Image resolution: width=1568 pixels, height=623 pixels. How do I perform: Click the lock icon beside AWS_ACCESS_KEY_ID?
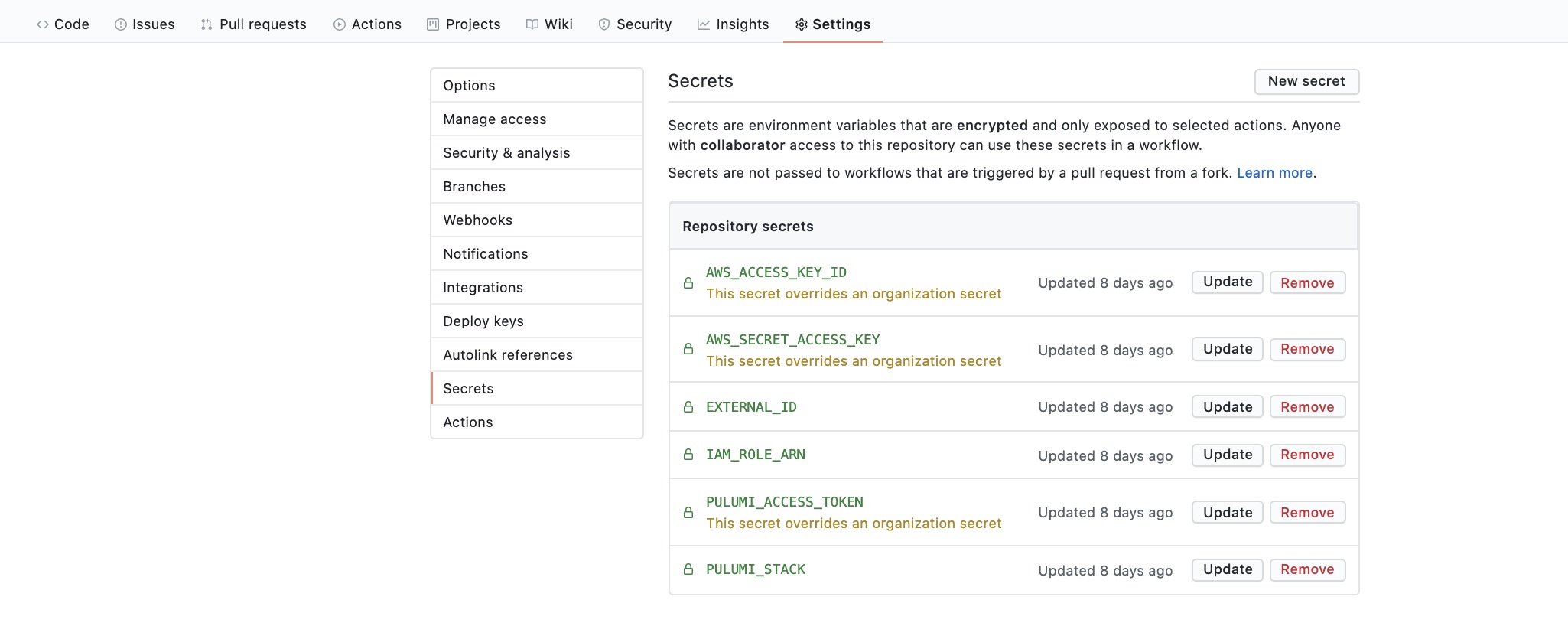[x=688, y=283]
